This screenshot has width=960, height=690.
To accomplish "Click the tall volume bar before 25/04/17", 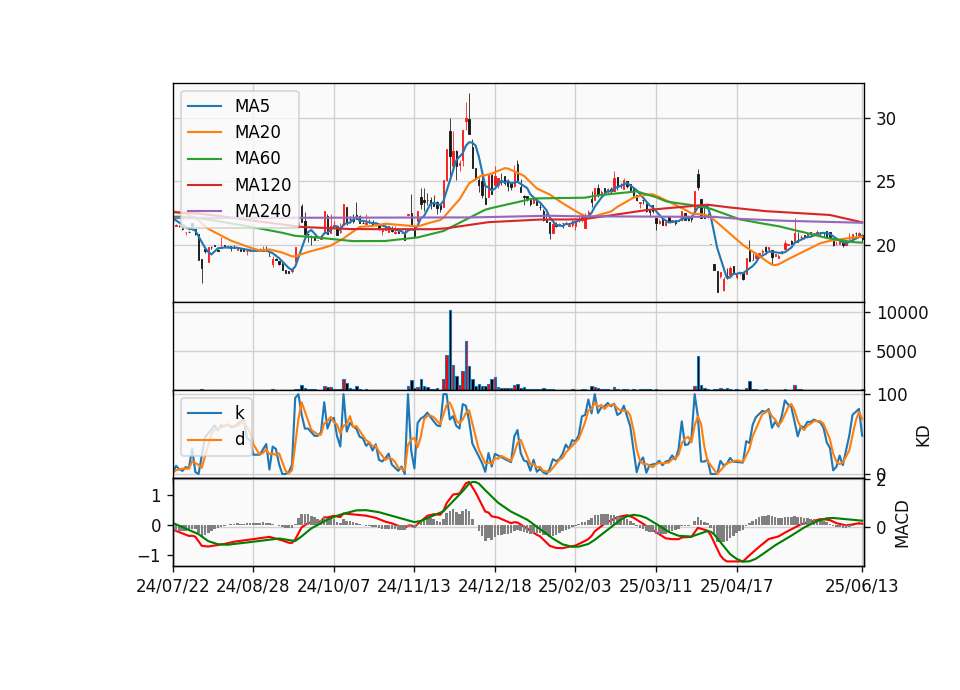I will 699,372.
